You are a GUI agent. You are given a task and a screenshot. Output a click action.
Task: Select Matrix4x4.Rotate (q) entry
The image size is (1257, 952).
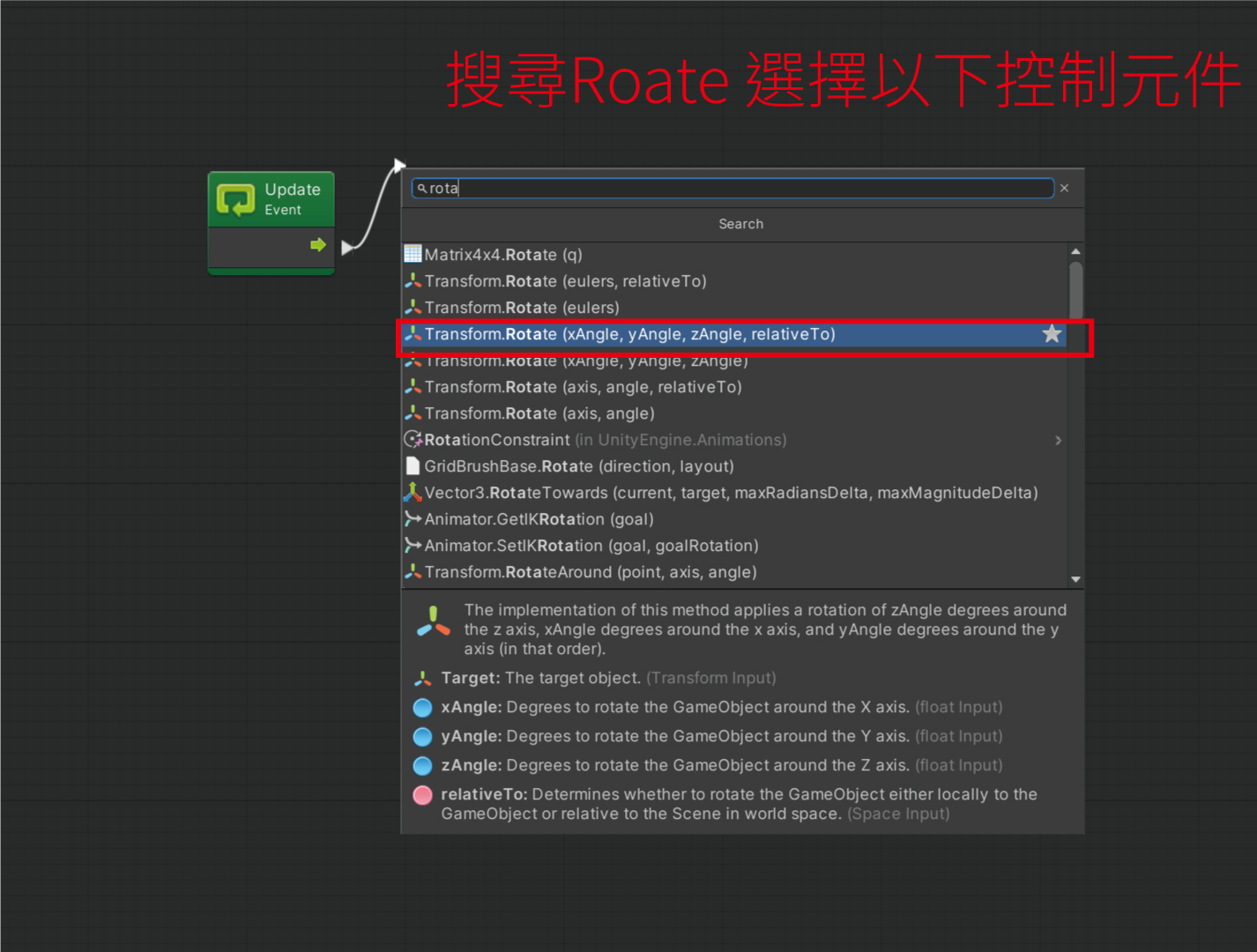503,255
